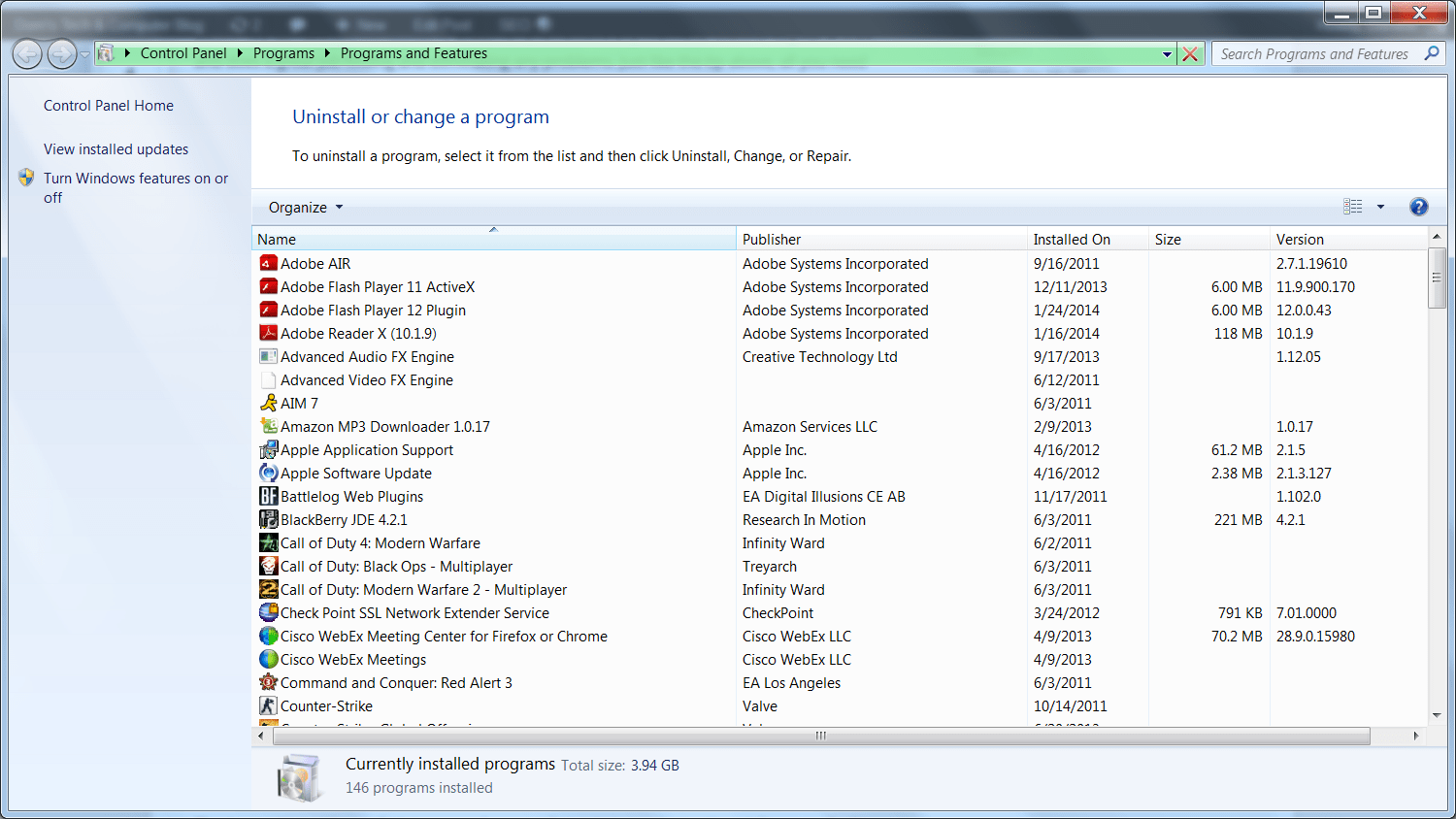
Task: Select the AIM 7 running-man icon
Action: click(269, 403)
